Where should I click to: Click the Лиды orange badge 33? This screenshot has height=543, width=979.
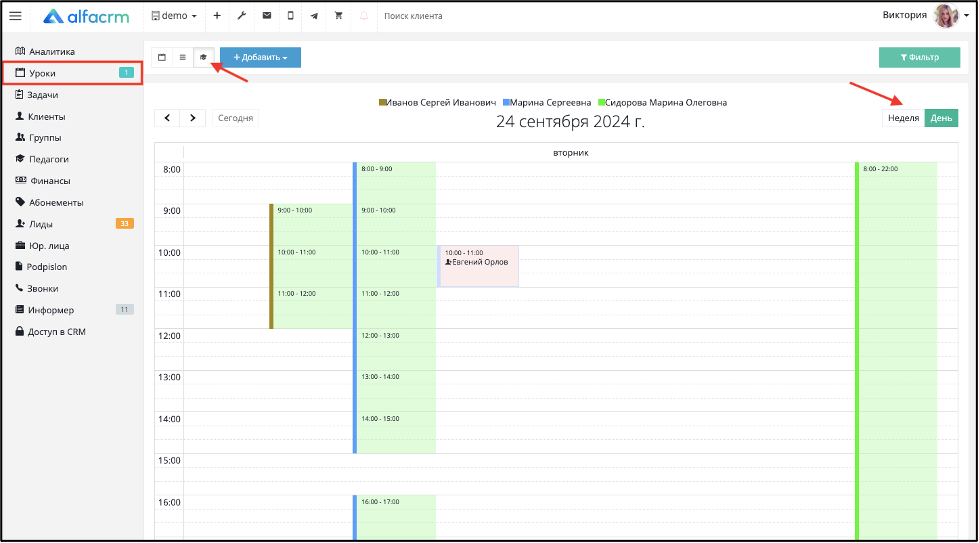125,223
